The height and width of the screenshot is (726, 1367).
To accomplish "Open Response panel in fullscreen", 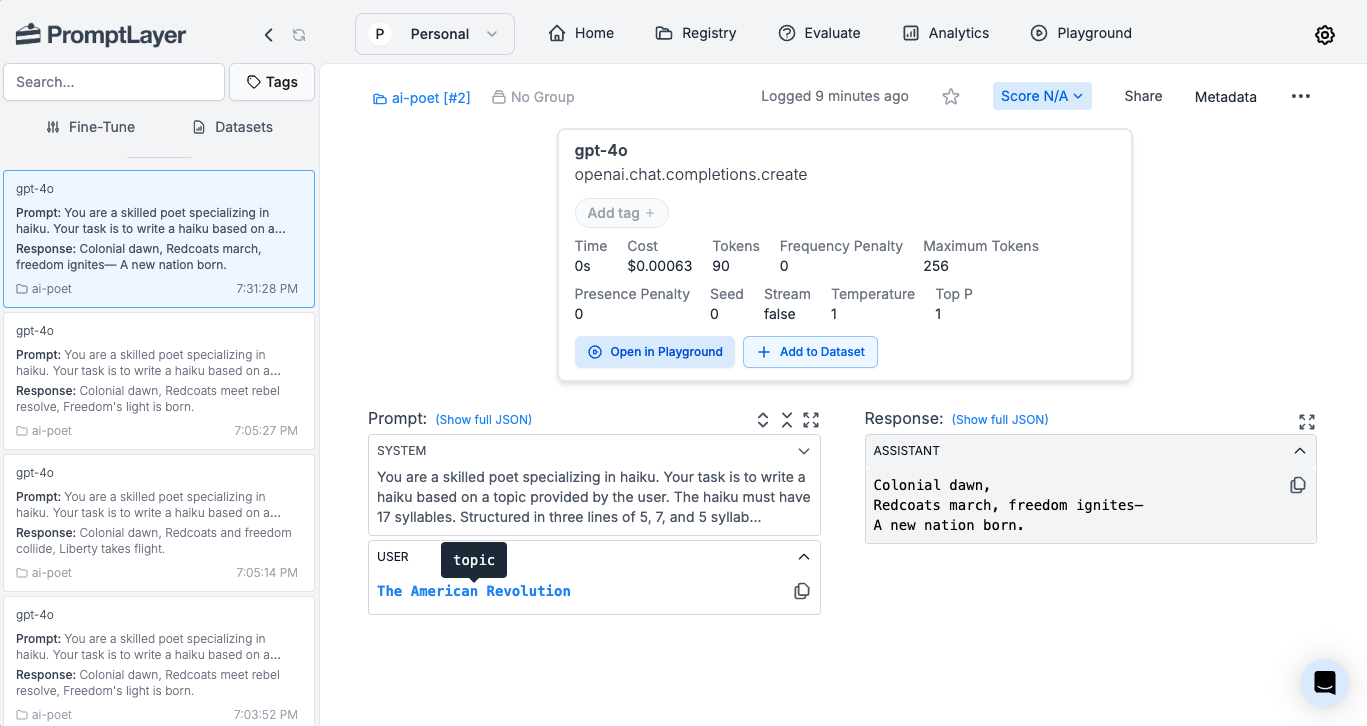I will tap(1307, 422).
